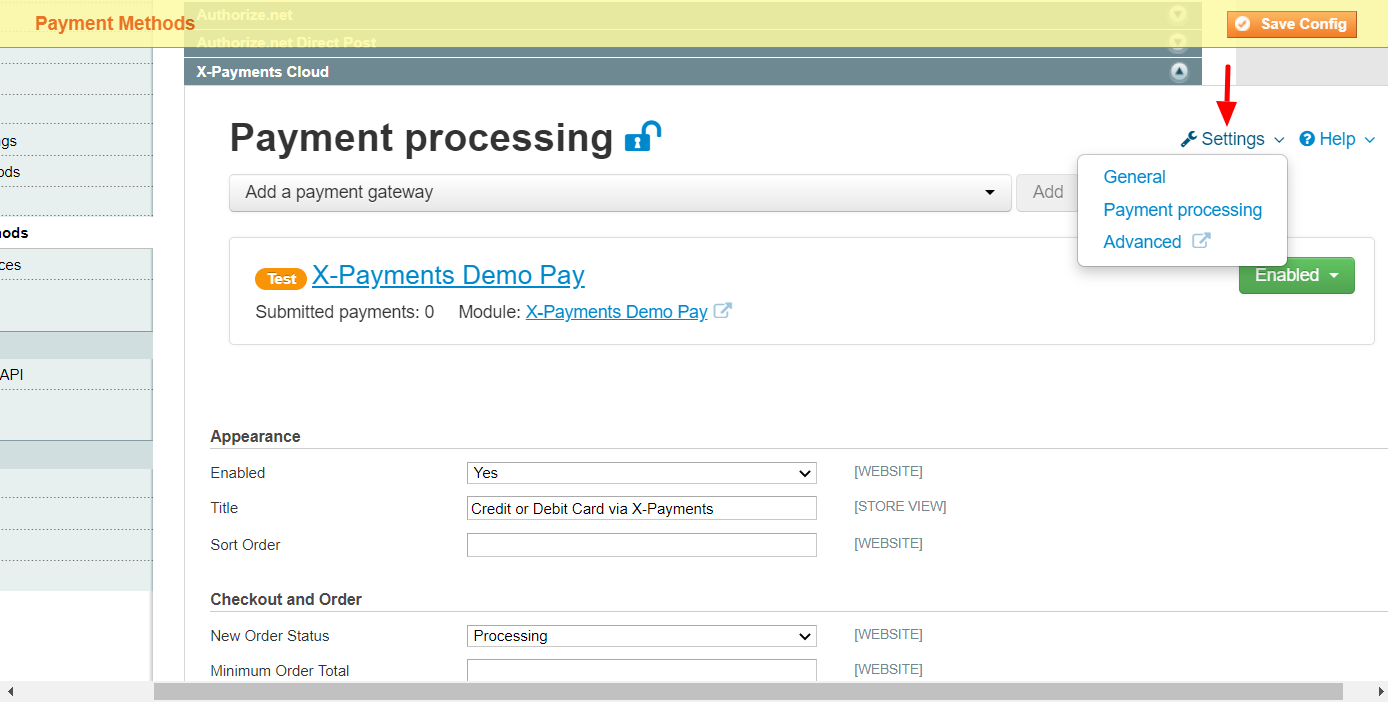Viewport: 1388px width, 702px height.
Task: Click the blue unlocked padlock icon
Action: [x=643, y=137]
